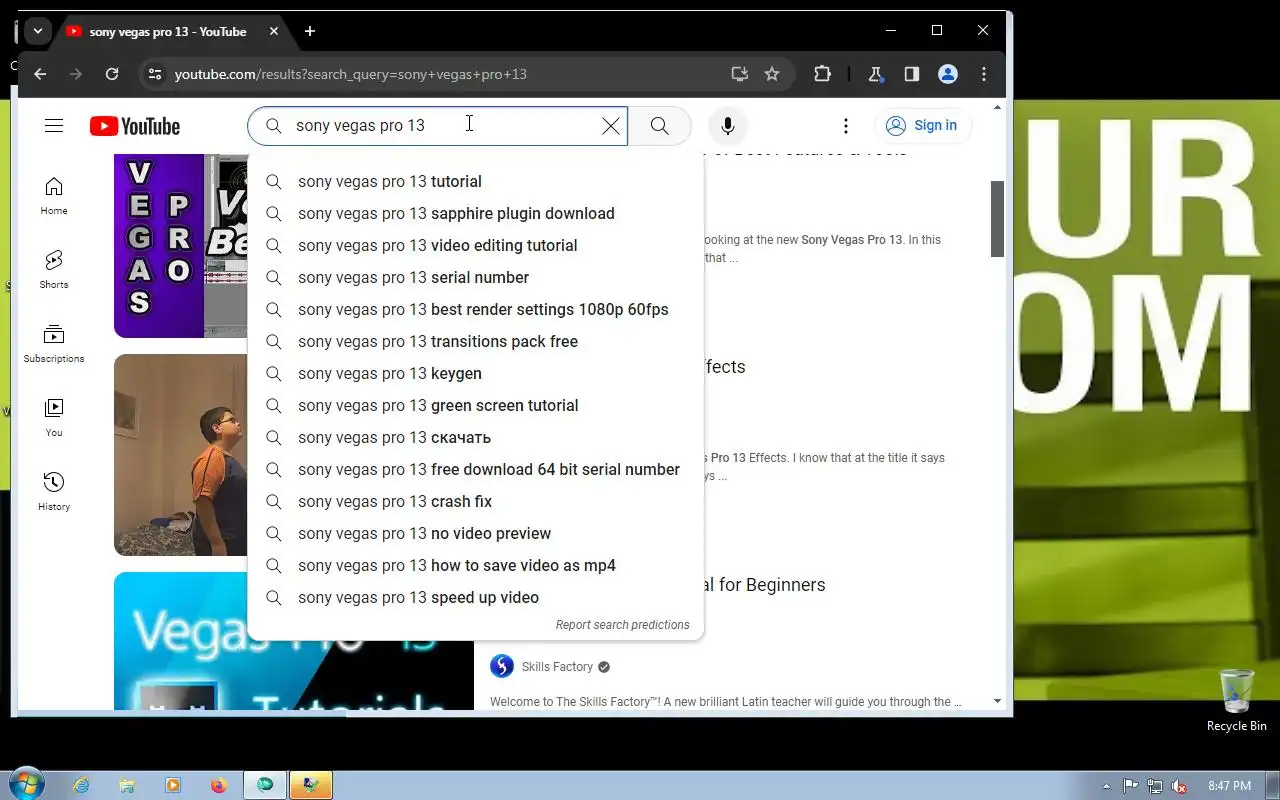Choose suggestion 'green screen tutorial'
The height and width of the screenshot is (800, 1280).
(x=475, y=405)
